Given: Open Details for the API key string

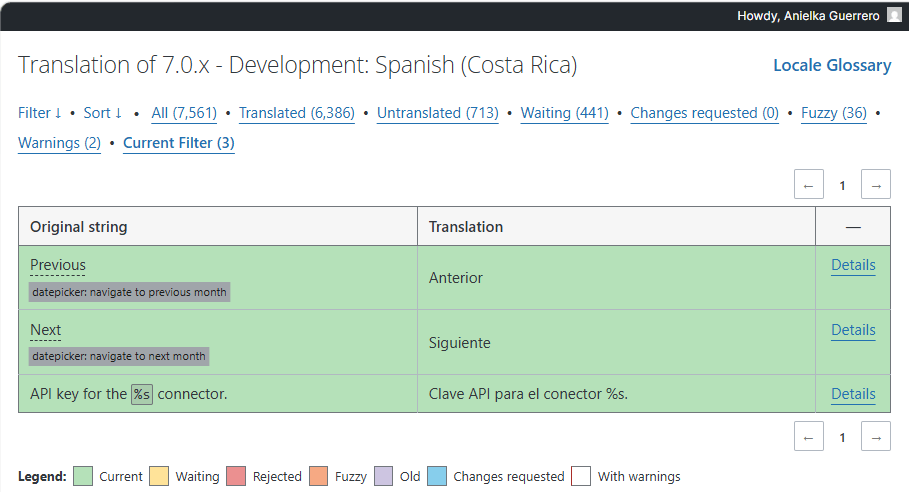Looking at the screenshot, I should (853, 394).
